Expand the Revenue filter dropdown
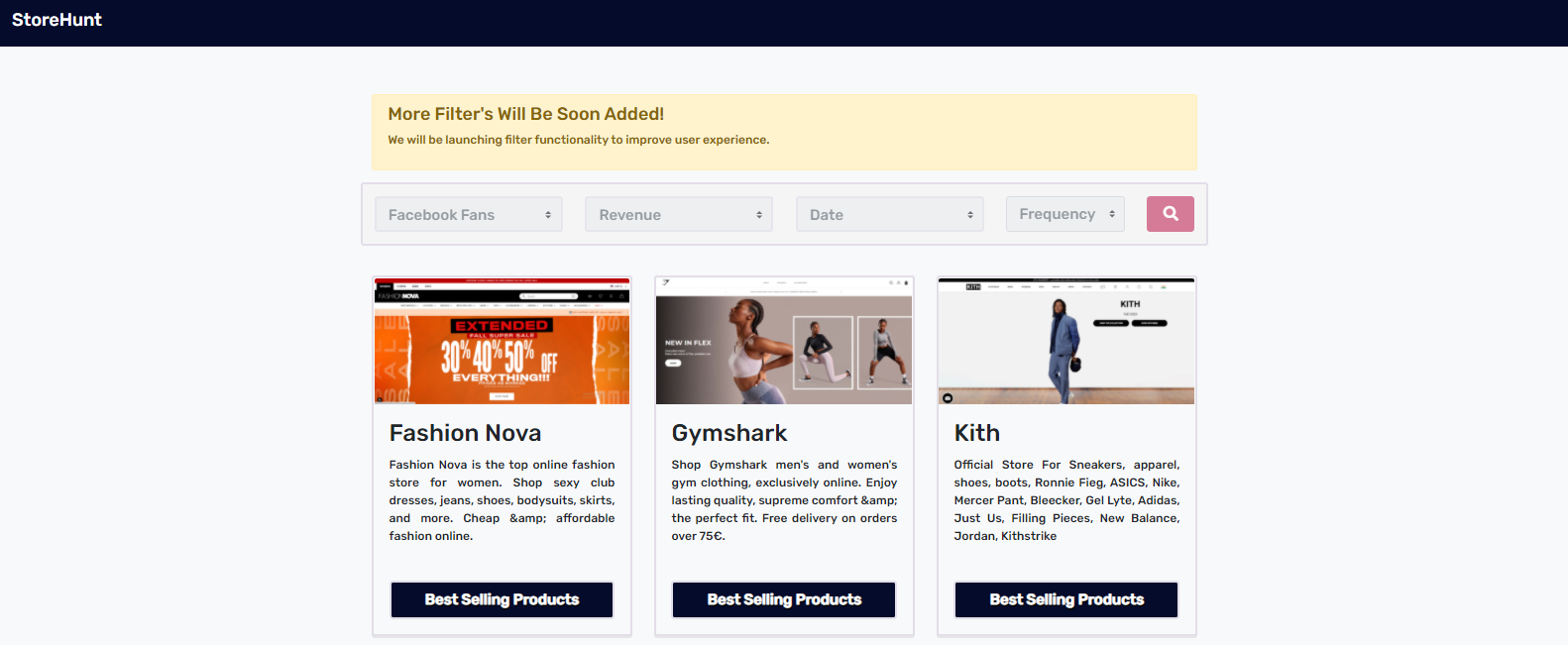 pos(679,214)
